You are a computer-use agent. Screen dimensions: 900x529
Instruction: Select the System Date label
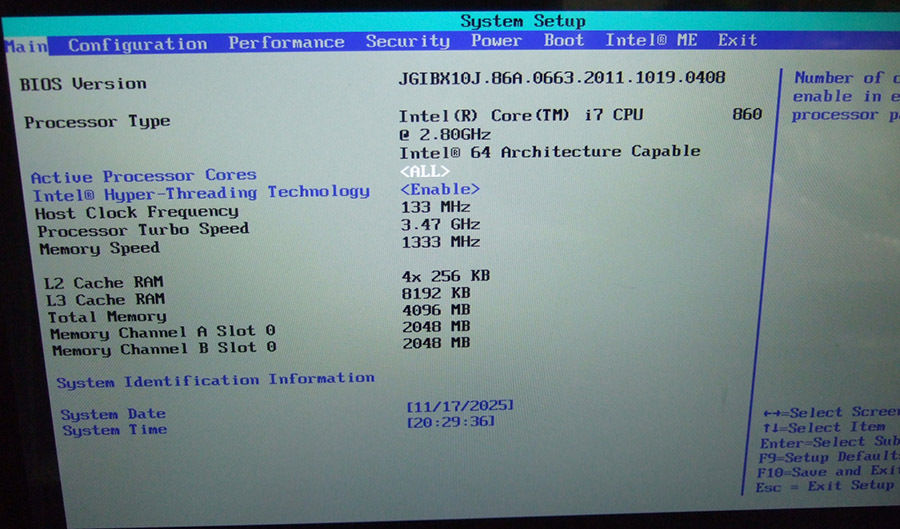tap(113, 414)
